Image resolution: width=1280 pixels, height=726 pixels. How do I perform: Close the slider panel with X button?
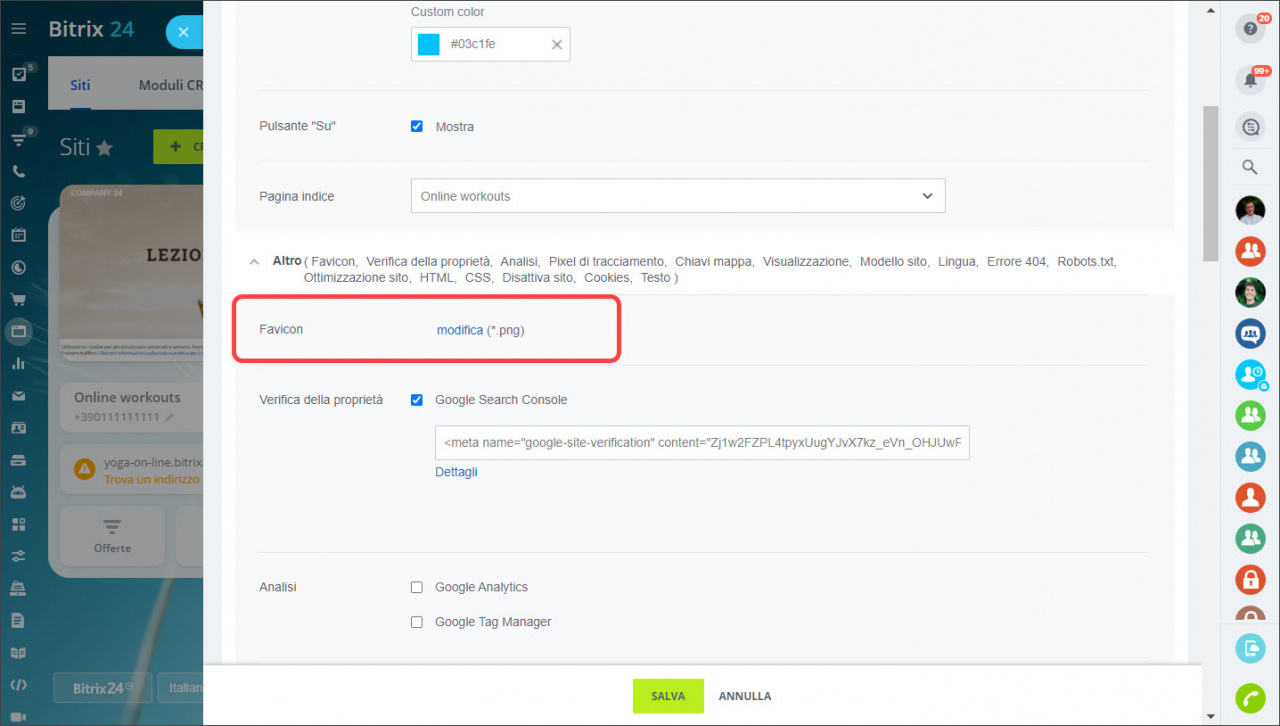[183, 32]
